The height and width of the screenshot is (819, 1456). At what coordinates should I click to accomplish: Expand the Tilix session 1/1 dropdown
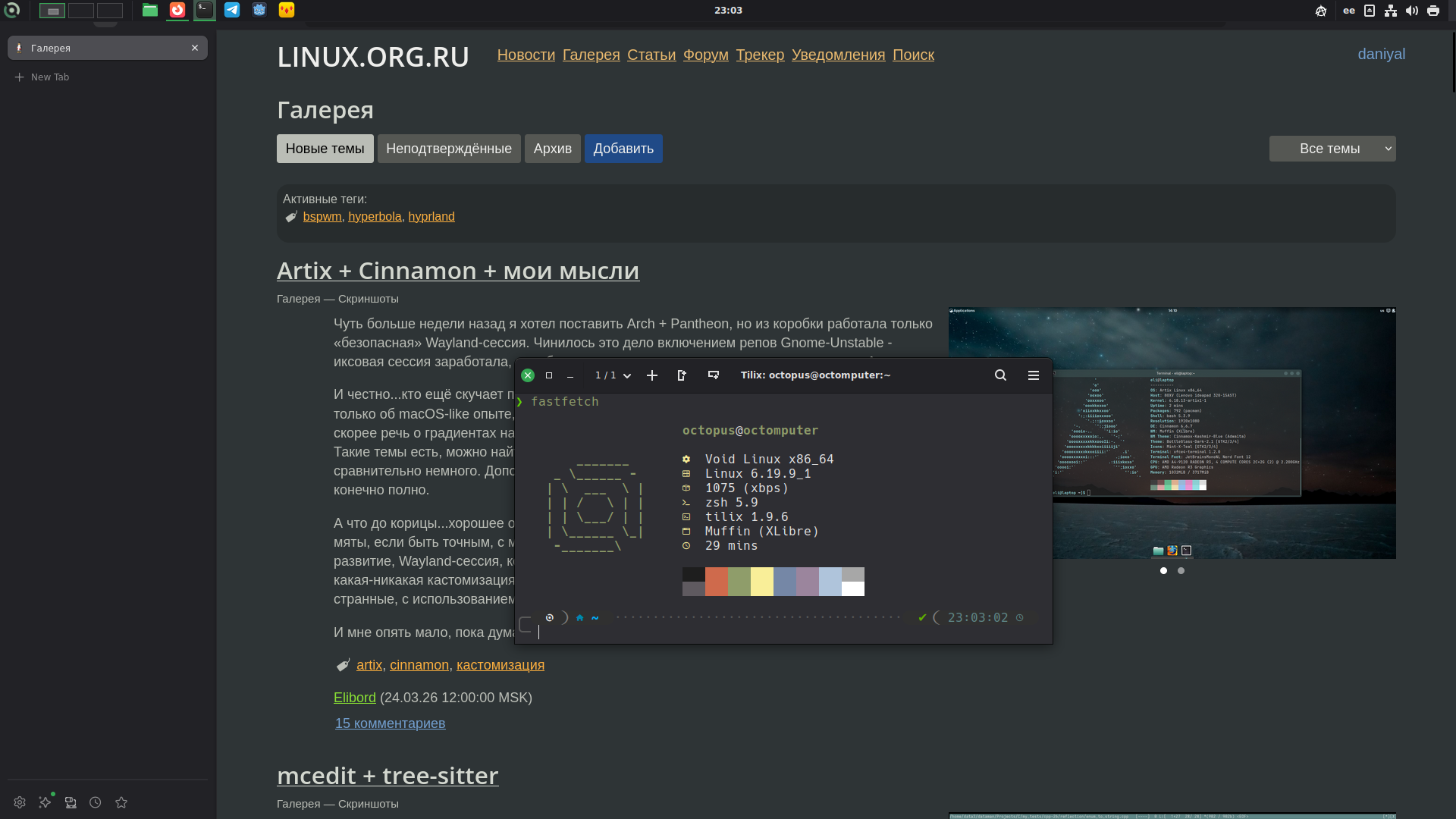point(626,375)
